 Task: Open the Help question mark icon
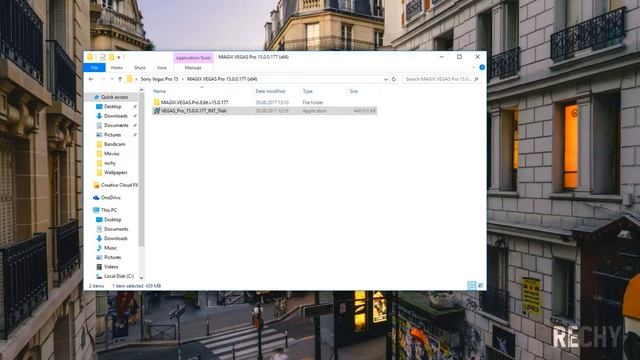[482, 67]
